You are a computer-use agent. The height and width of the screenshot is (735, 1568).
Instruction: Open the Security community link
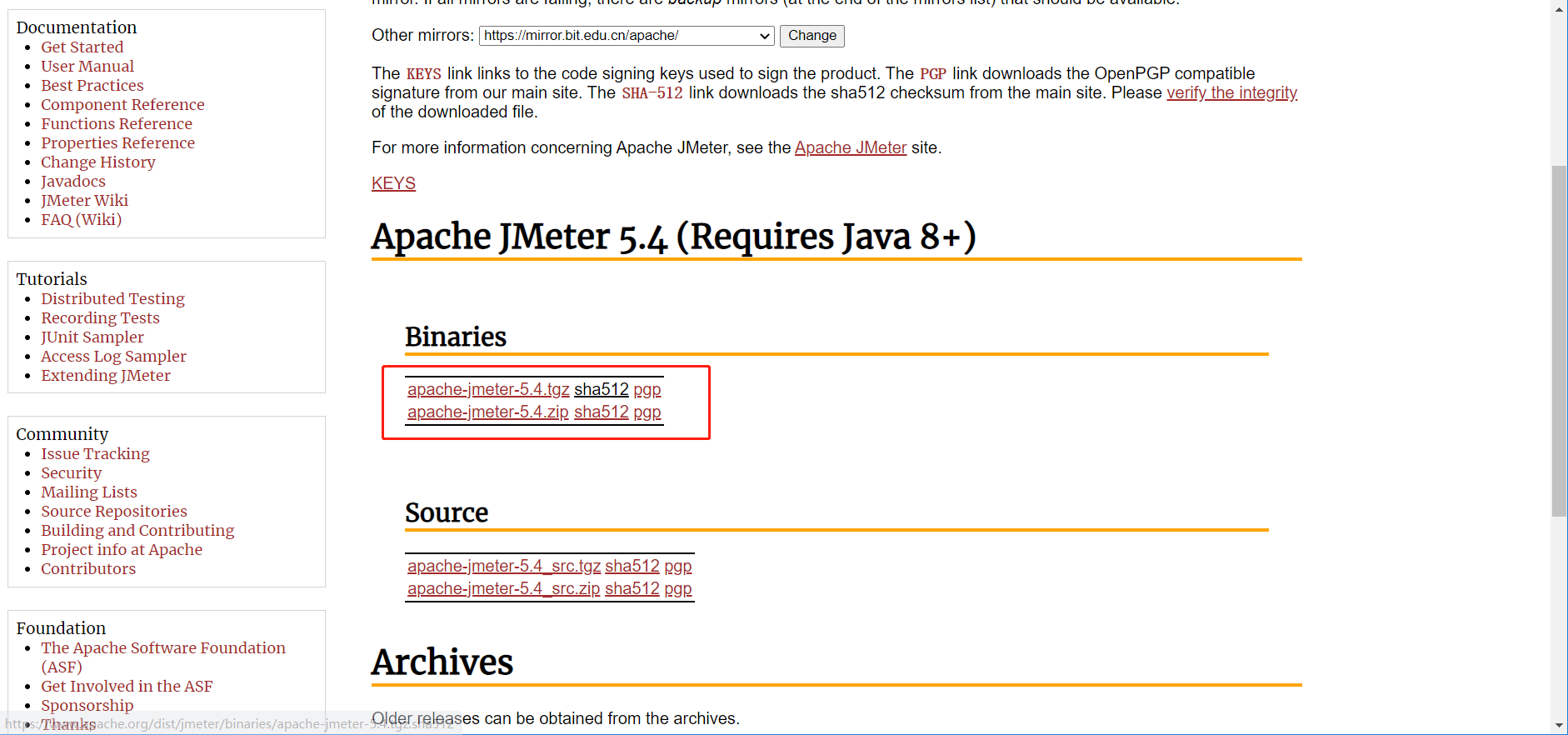point(72,473)
